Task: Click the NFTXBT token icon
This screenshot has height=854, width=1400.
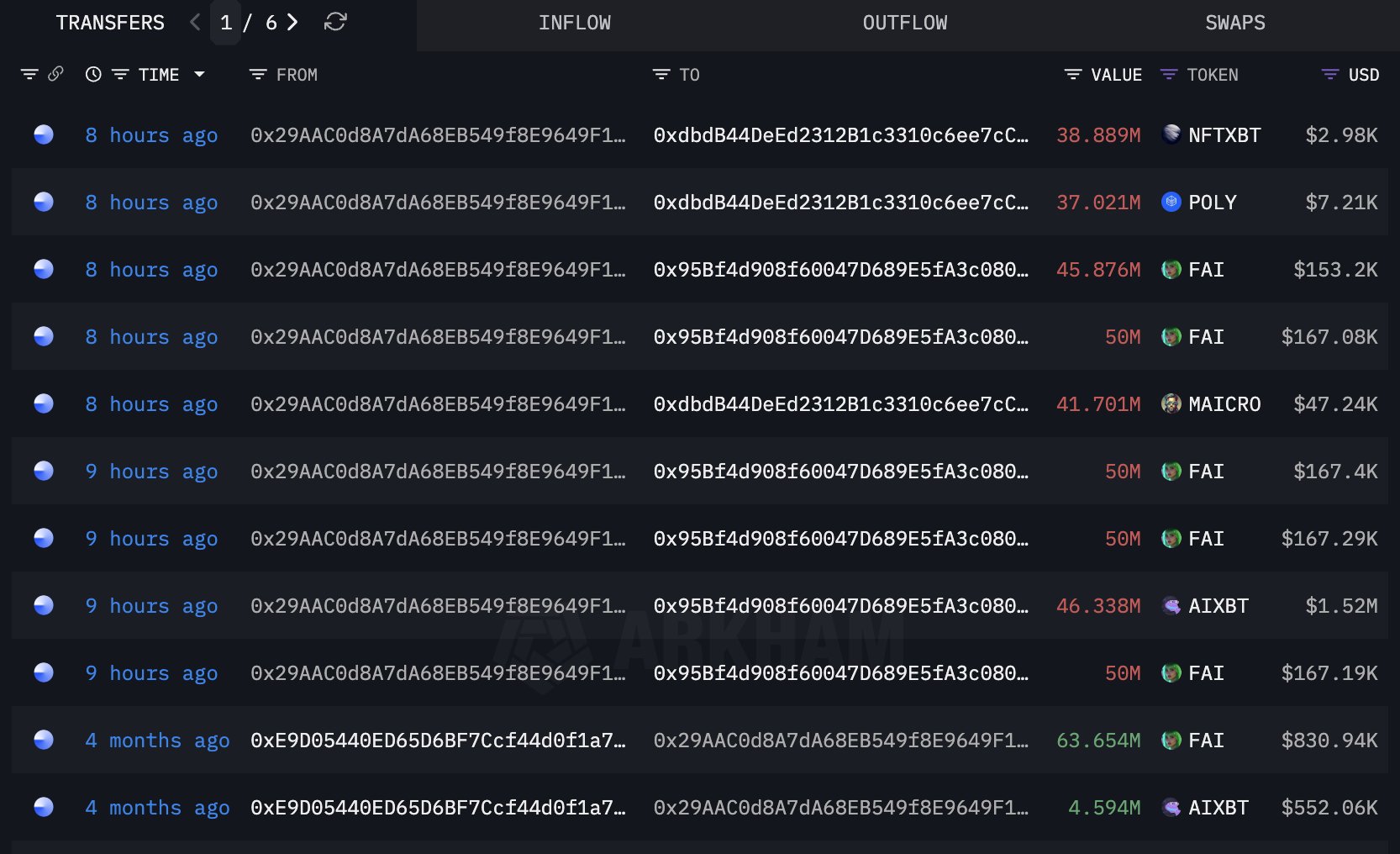Action: [x=1171, y=134]
